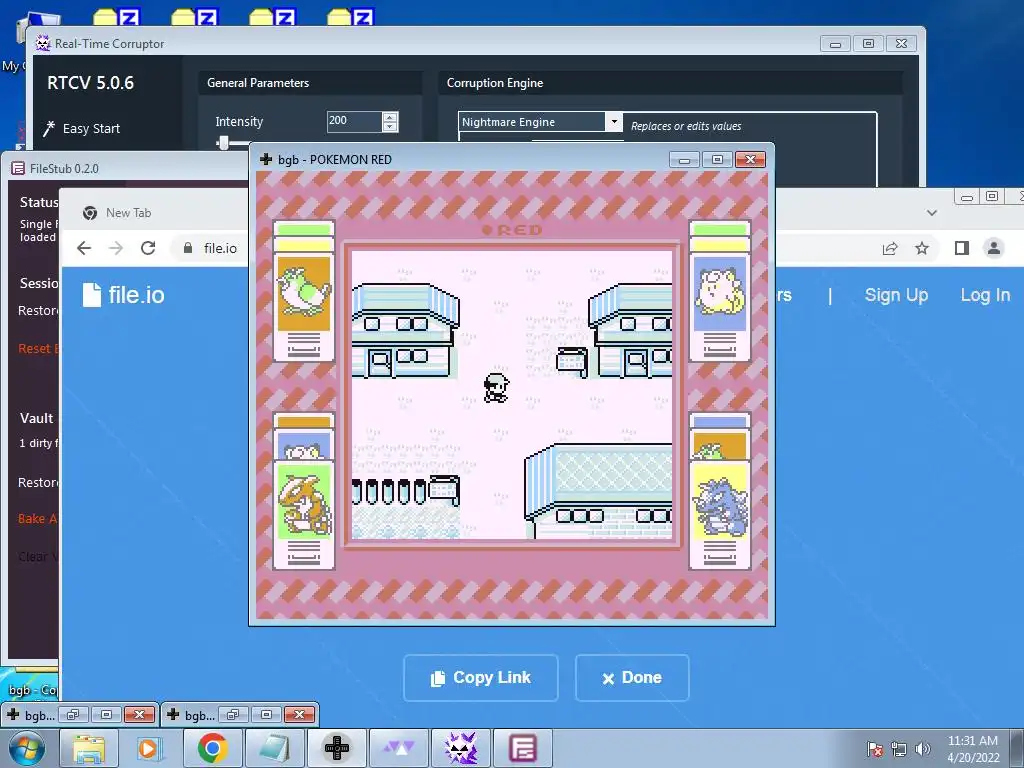
Task: Click the Real-Time Corruptor title bar icon
Action: (42, 43)
